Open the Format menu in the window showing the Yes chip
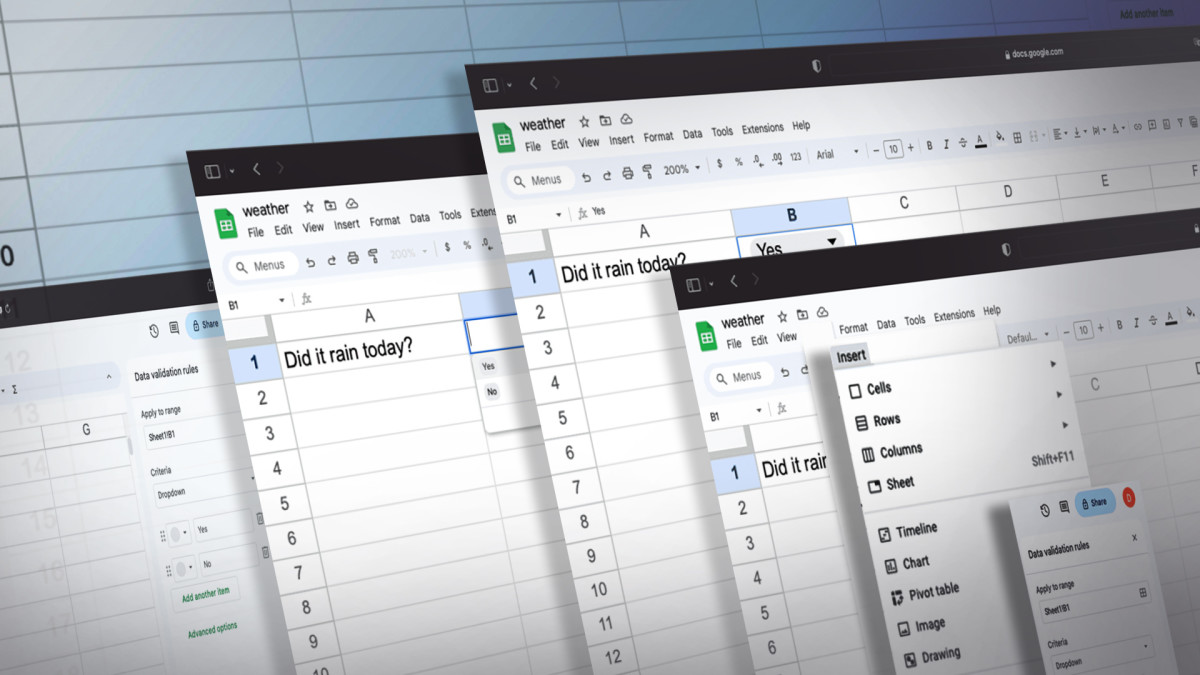This screenshot has width=1200, height=675. [x=658, y=137]
